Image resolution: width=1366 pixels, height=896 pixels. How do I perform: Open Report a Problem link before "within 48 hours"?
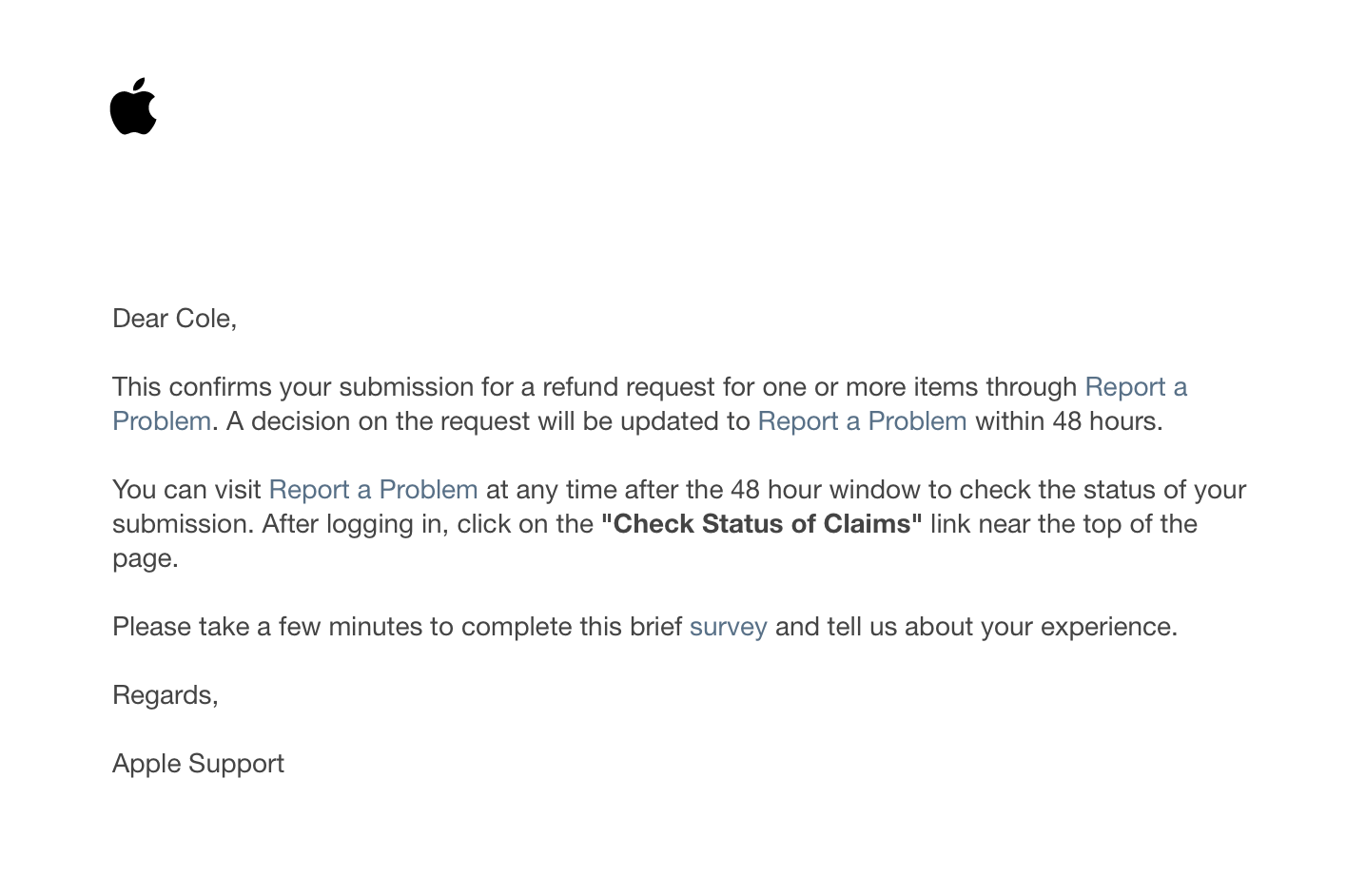coord(862,421)
